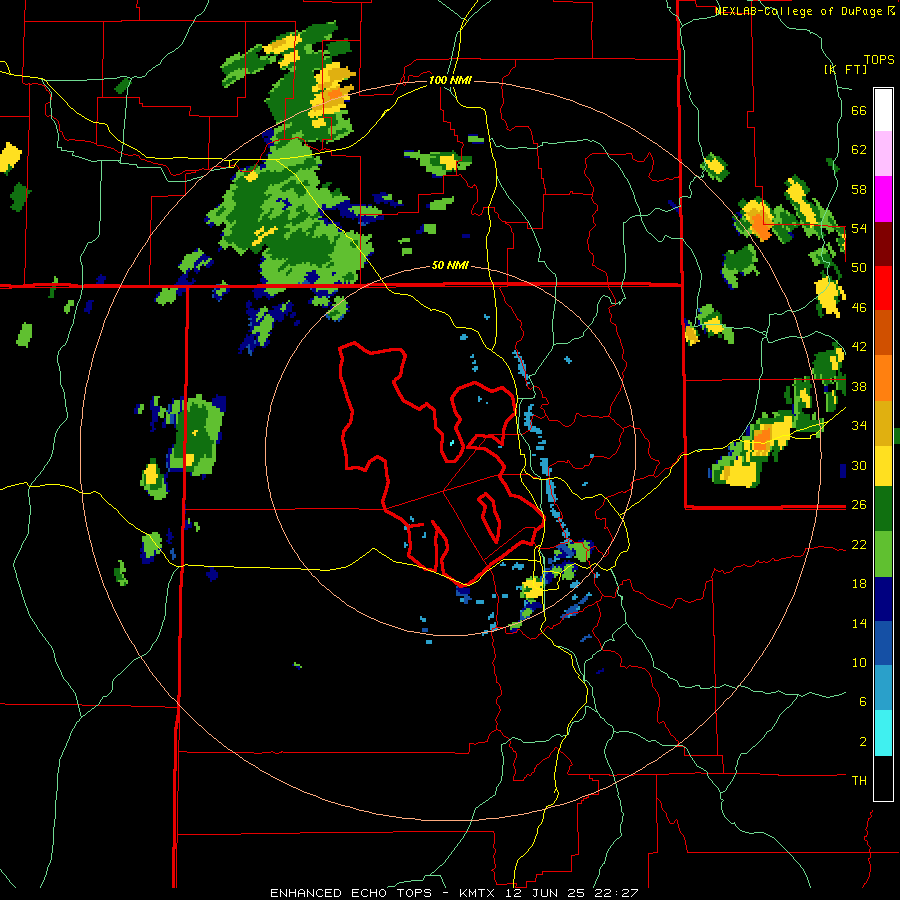Select the KMTX radar site identifier

coord(476,893)
